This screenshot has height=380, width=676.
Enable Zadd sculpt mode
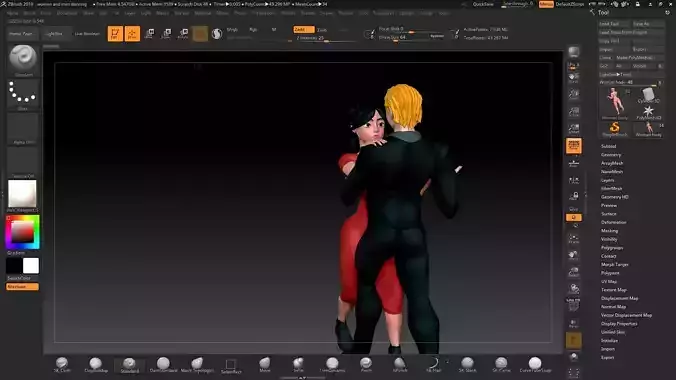click(x=304, y=29)
